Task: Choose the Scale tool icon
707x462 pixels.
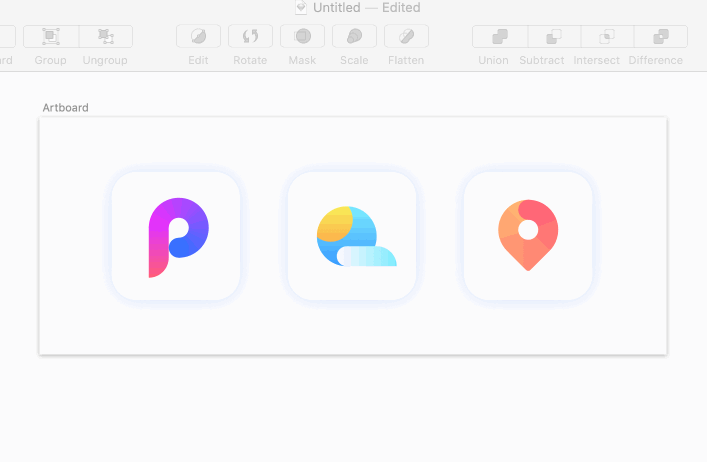Action: (354, 37)
